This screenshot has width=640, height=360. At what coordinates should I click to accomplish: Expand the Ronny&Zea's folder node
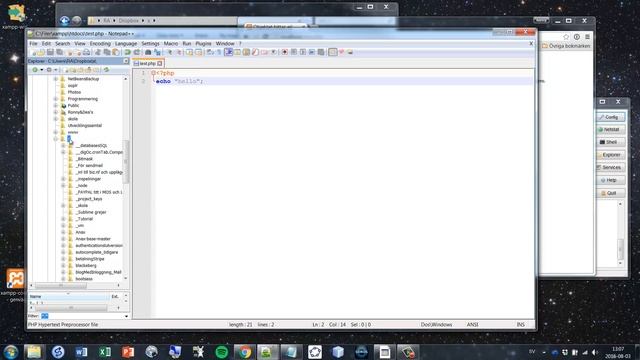(56, 112)
